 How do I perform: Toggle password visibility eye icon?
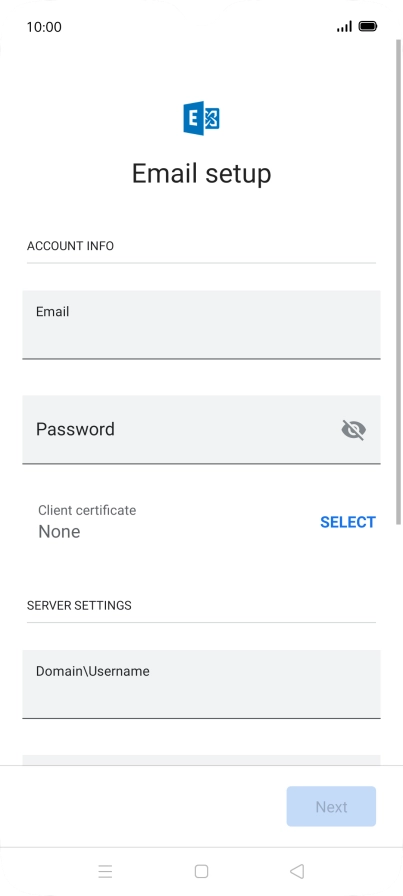[353, 430]
